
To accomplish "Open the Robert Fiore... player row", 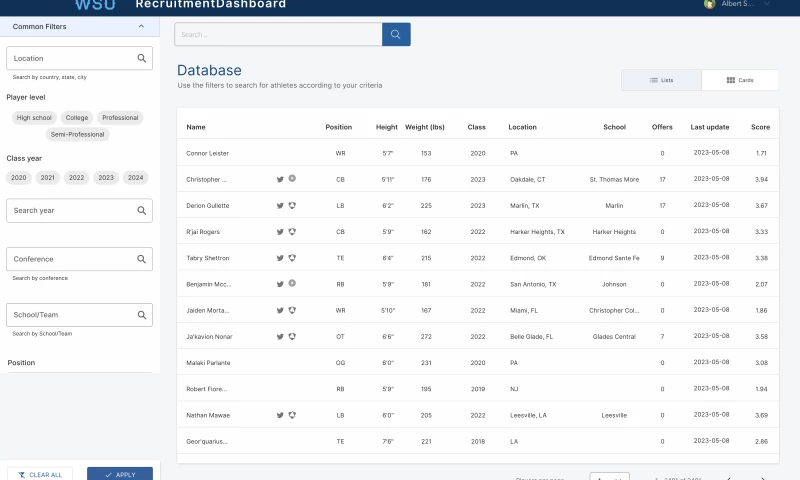I will tap(478, 389).
